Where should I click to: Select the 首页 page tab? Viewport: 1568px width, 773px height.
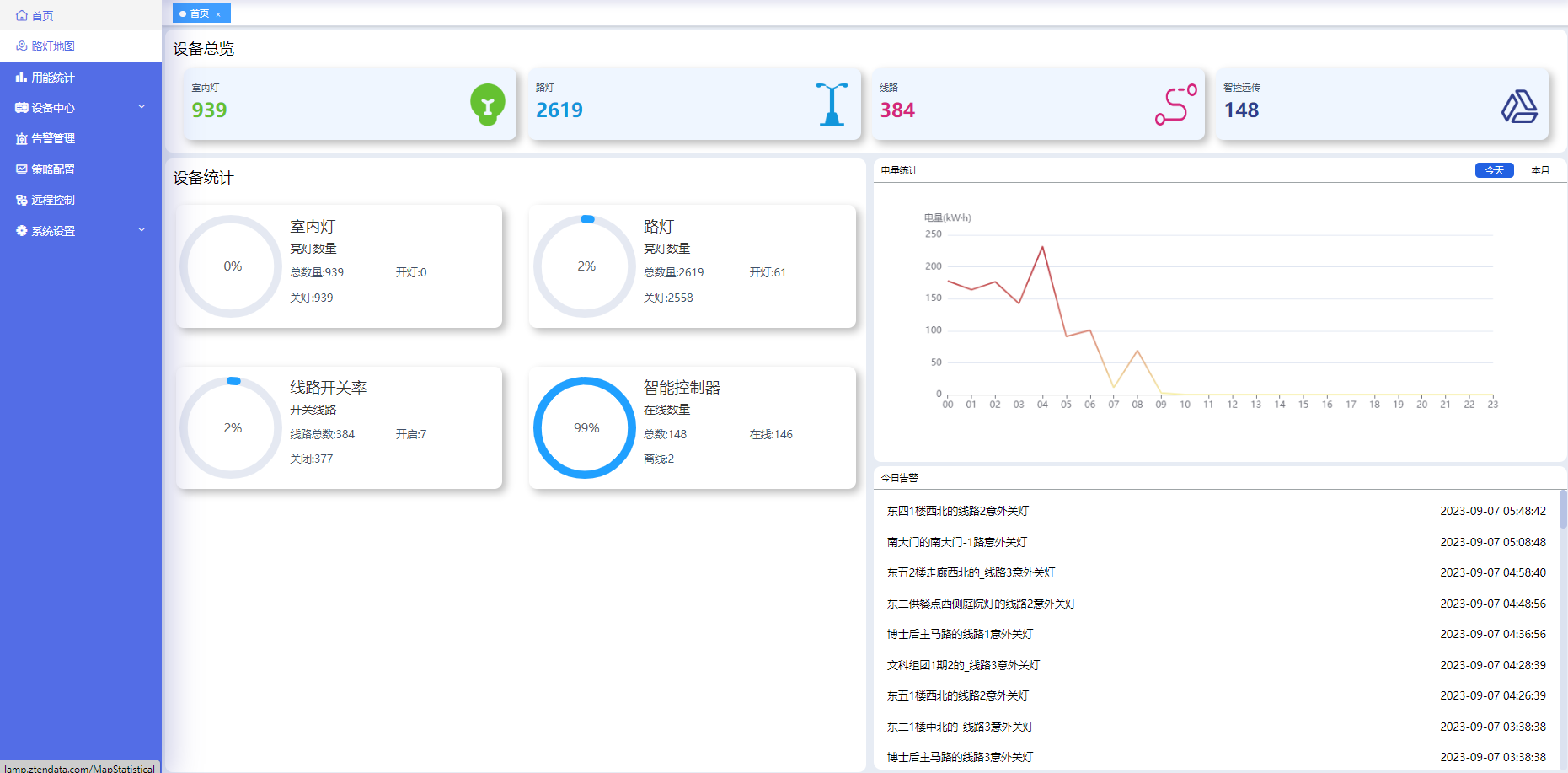199,13
